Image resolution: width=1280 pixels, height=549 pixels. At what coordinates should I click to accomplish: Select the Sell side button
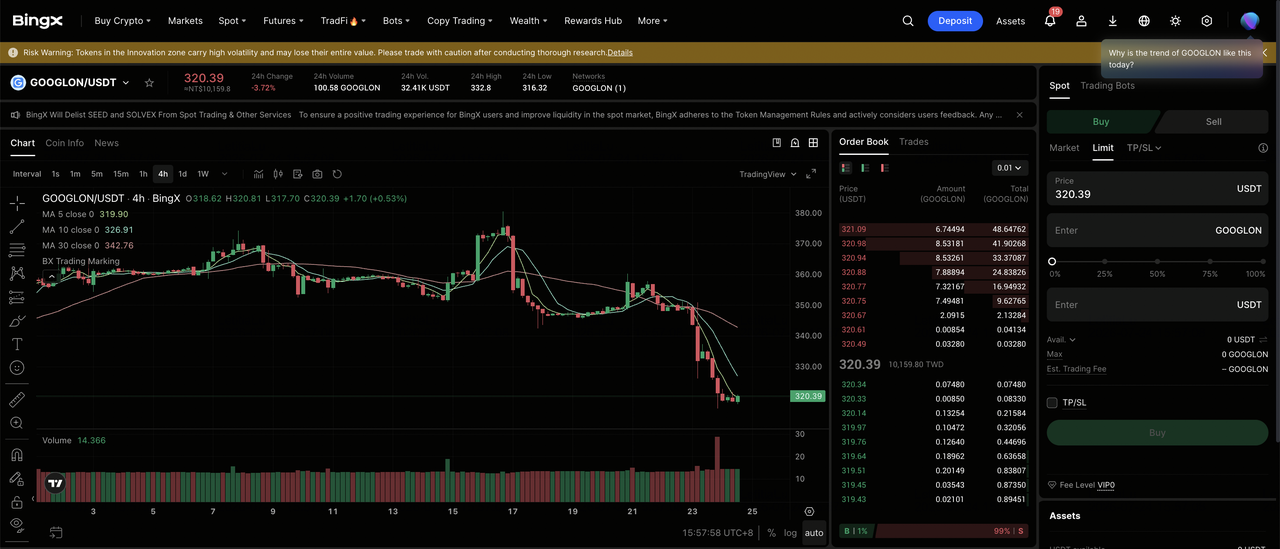pos(1213,122)
